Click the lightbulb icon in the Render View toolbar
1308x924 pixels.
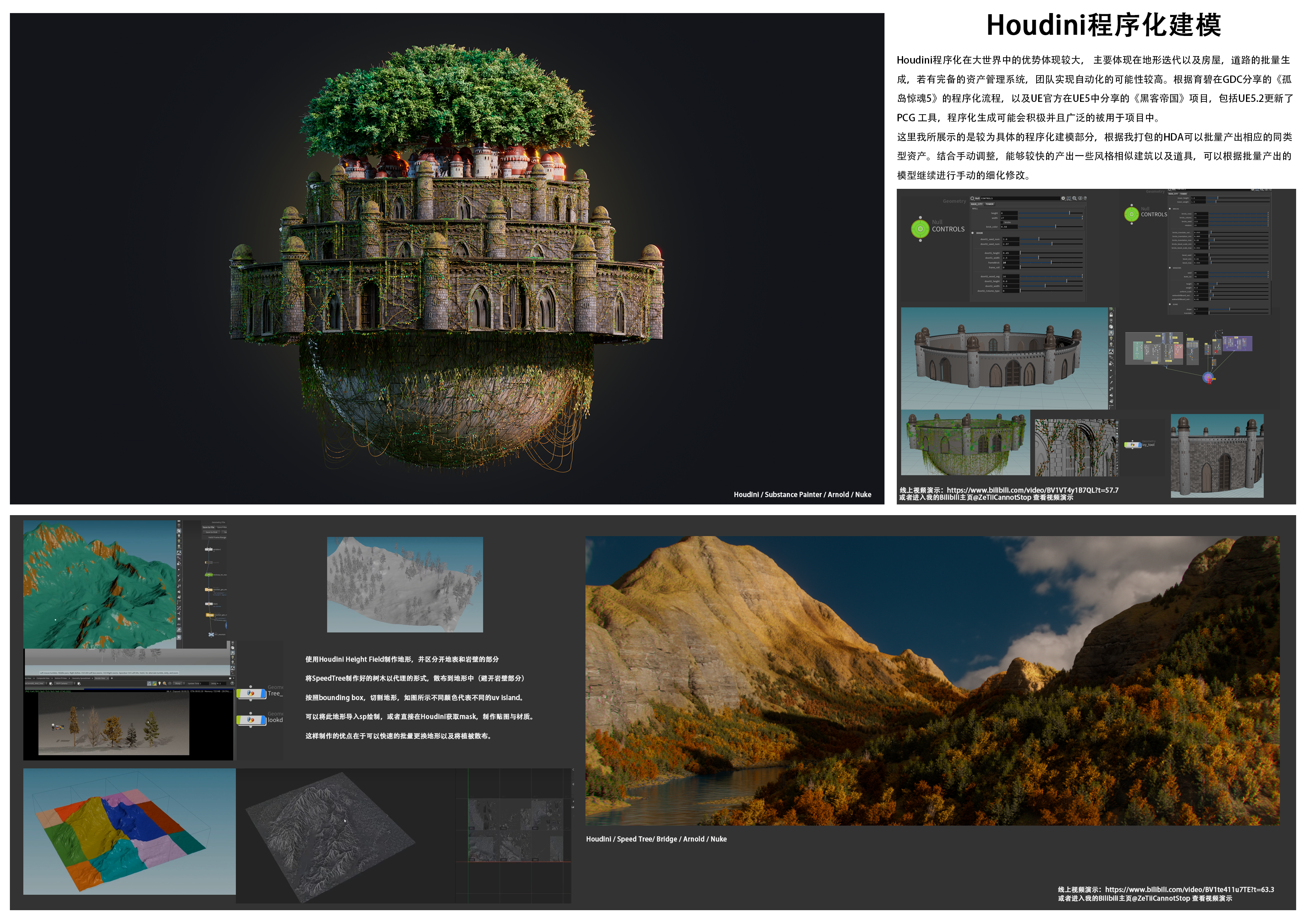pos(160,683)
